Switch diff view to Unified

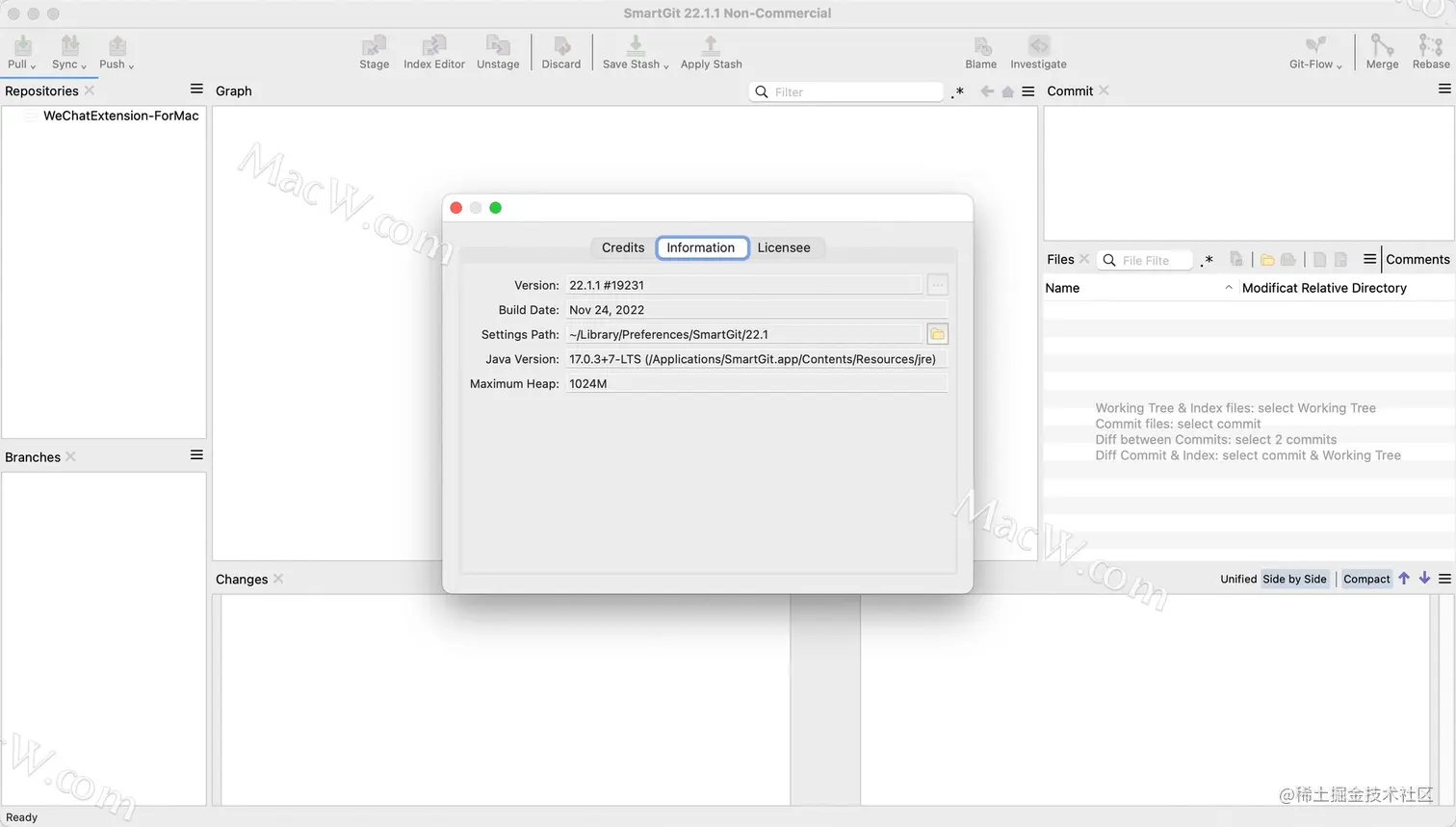pyautogui.click(x=1238, y=579)
